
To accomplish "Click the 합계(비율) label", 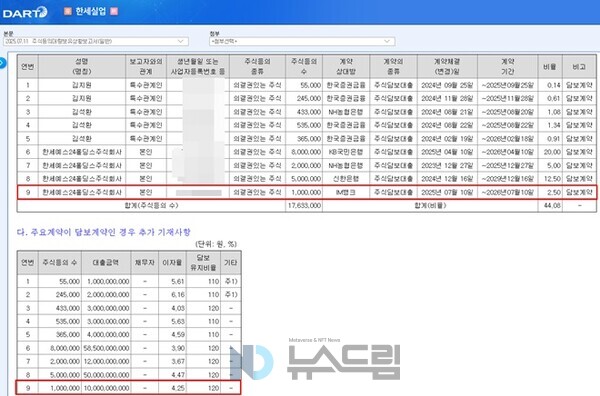I will click(430, 205).
